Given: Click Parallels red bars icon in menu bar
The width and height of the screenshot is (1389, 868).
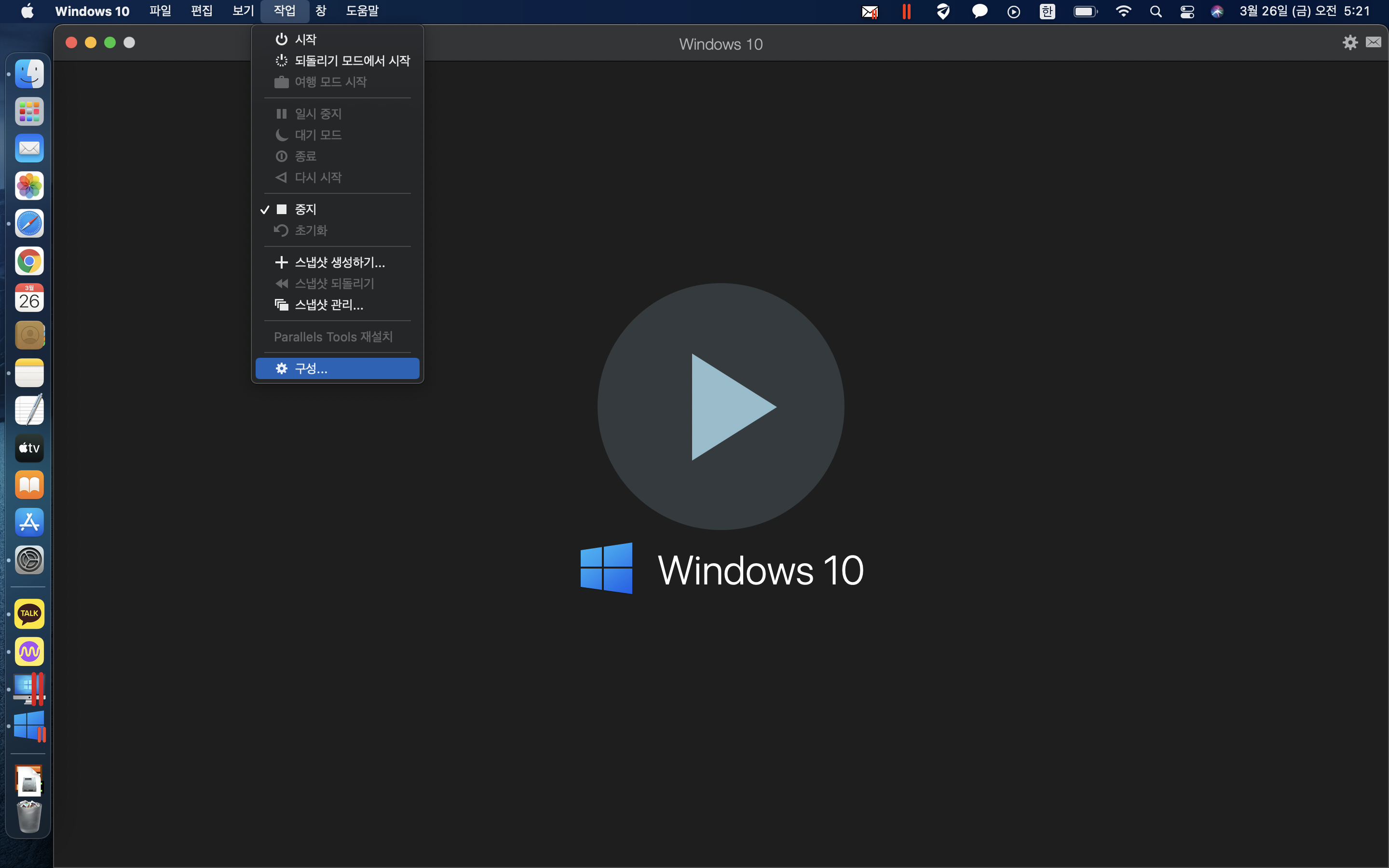Looking at the screenshot, I should click(x=906, y=12).
